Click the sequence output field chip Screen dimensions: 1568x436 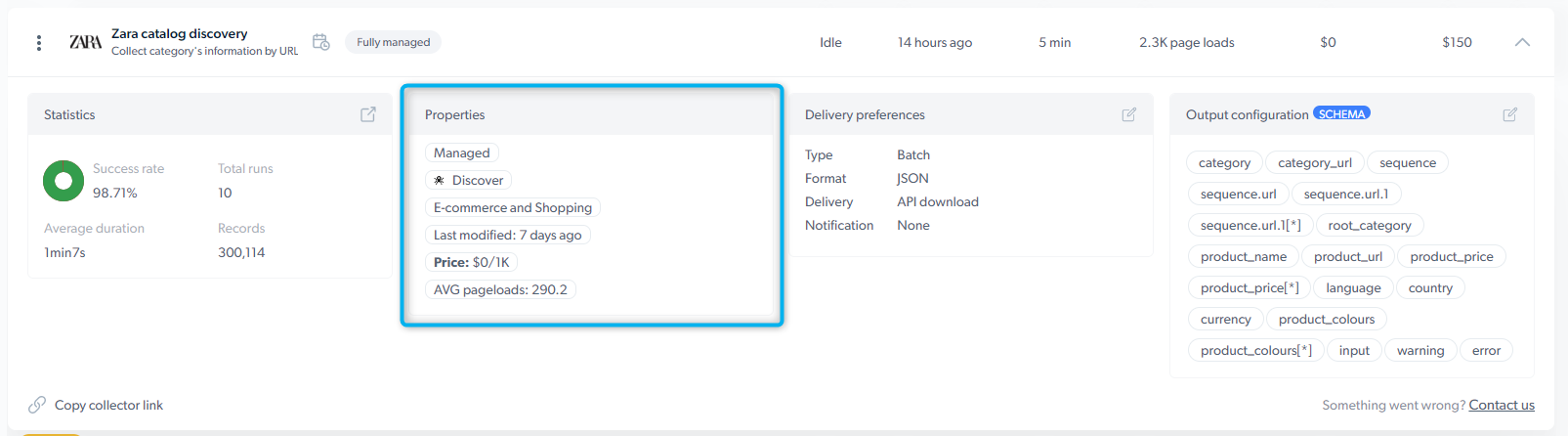tap(1408, 162)
